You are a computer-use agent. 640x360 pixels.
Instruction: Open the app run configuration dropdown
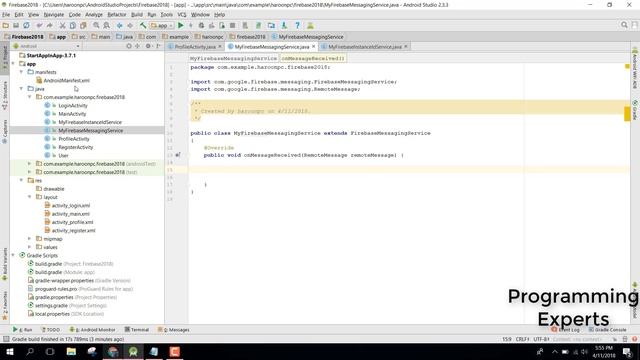click(162, 25)
